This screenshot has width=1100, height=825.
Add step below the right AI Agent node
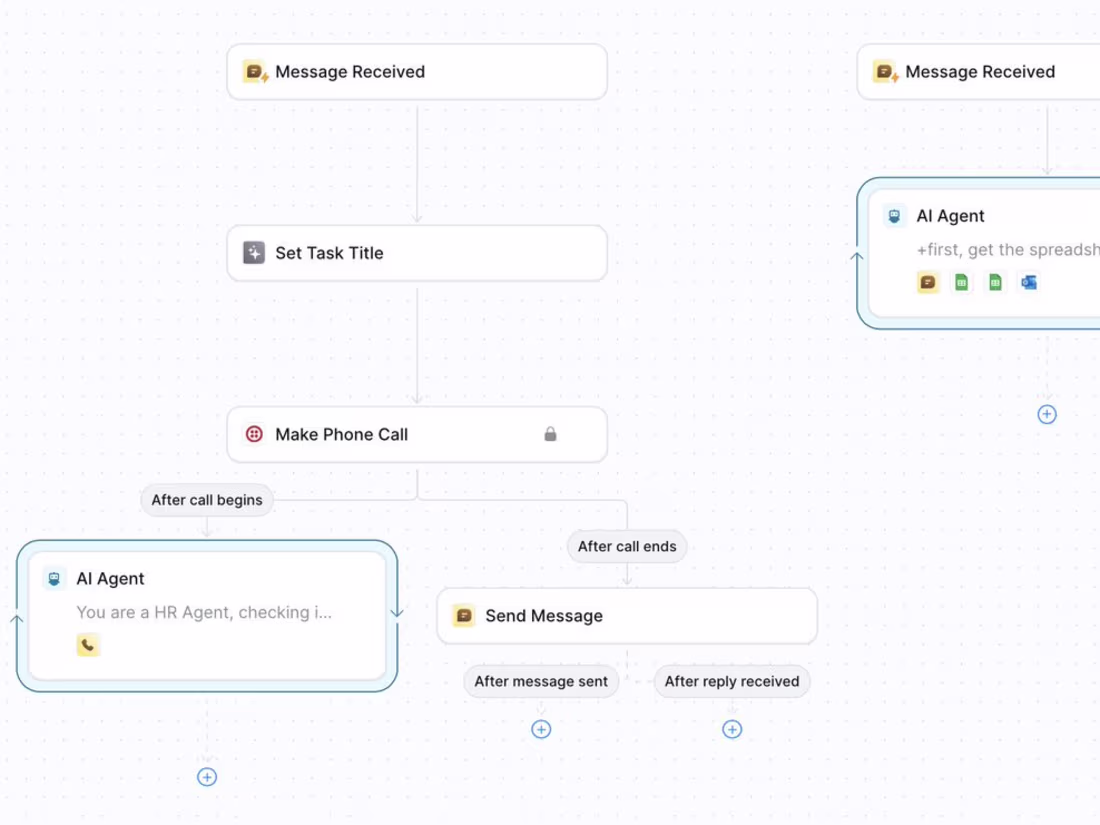click(x=1047, y=414)
